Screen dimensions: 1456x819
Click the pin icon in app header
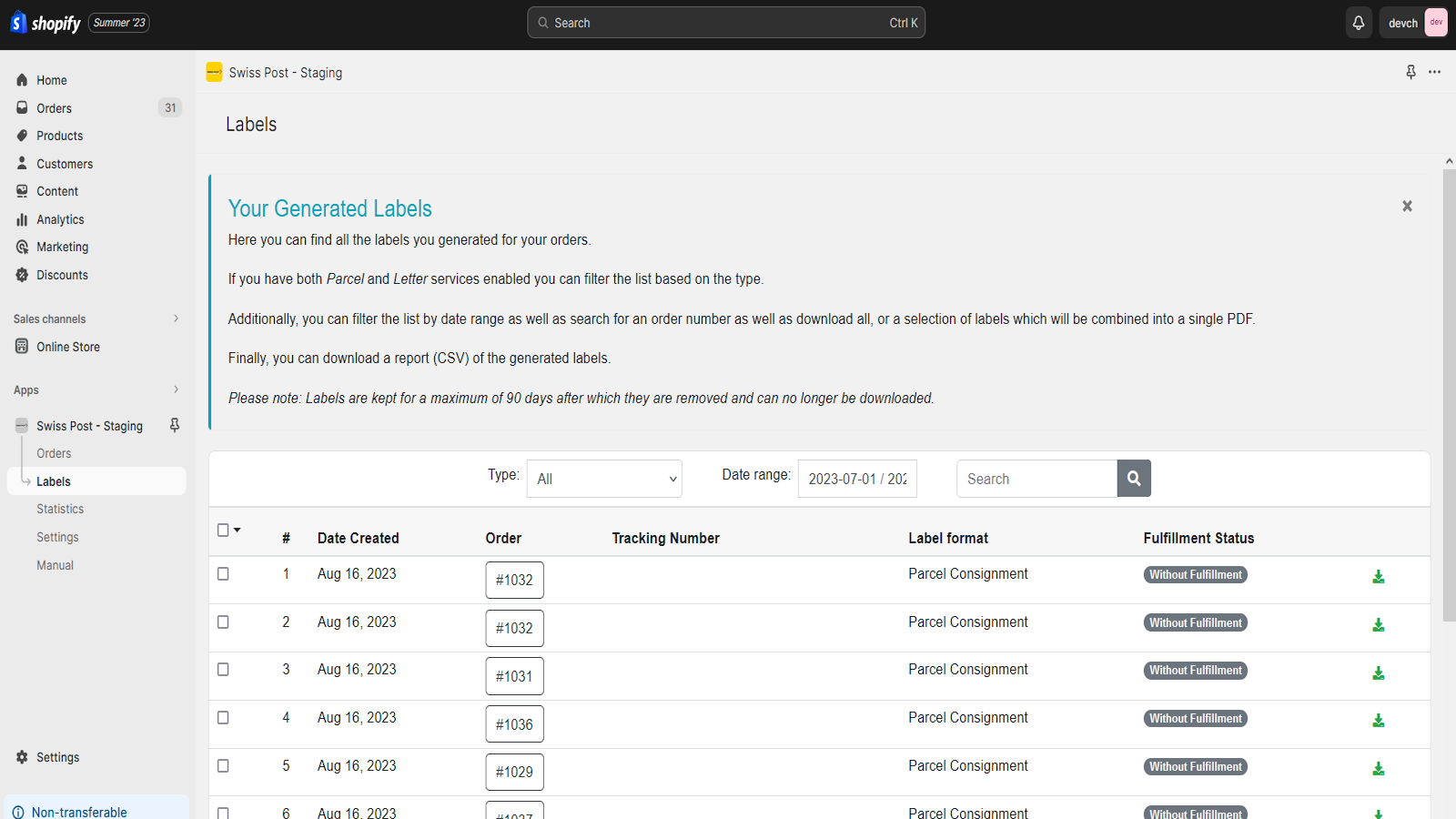pyautogui.click(x=1410, y=72)
